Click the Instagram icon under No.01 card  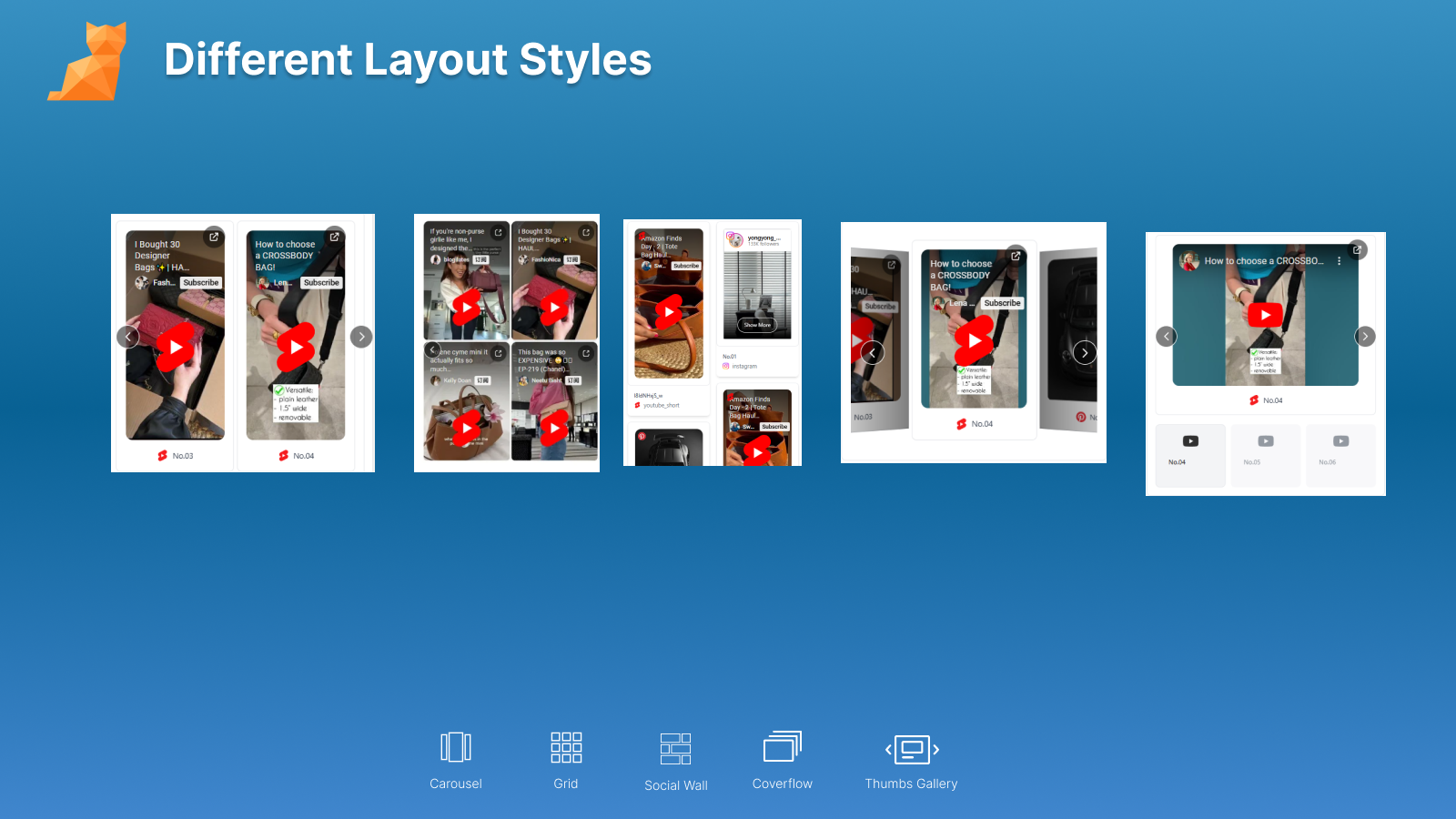coord(725,366)
